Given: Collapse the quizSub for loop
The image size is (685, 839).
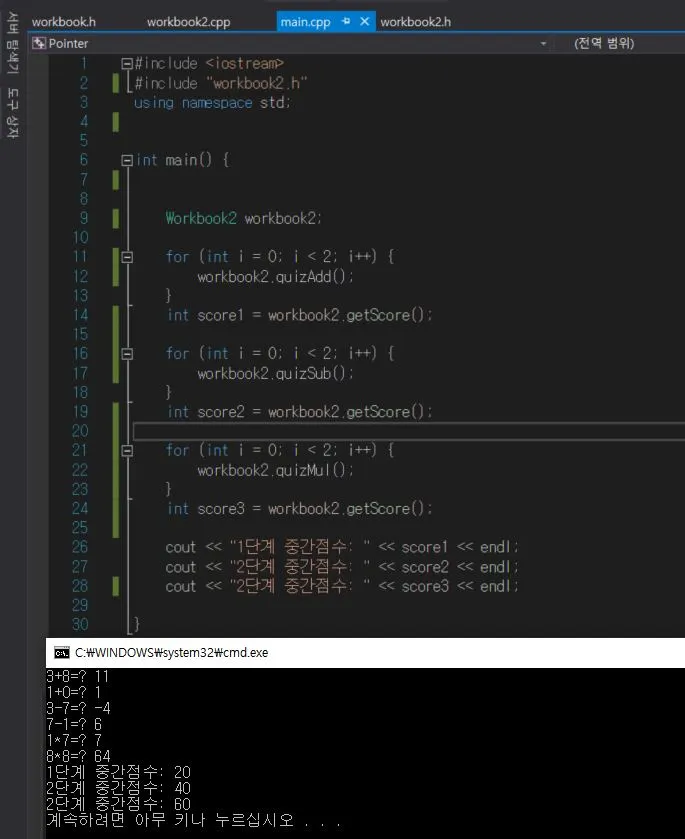Looking at the screenshot, I should 127,354.
